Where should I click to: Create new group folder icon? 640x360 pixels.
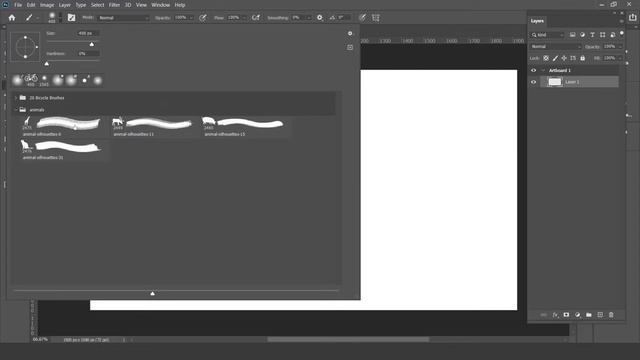589,315
